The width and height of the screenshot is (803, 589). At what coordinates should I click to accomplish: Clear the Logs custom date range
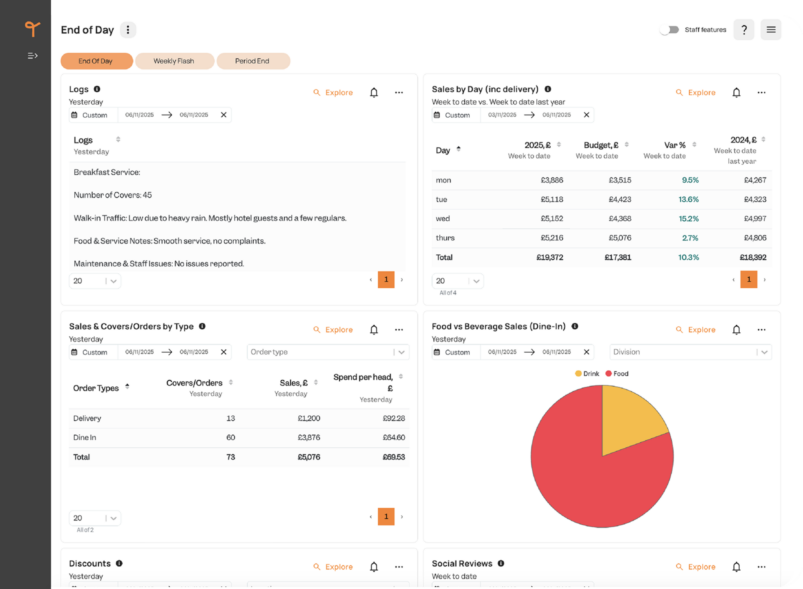pyautogui.click(x=223, y=115)
